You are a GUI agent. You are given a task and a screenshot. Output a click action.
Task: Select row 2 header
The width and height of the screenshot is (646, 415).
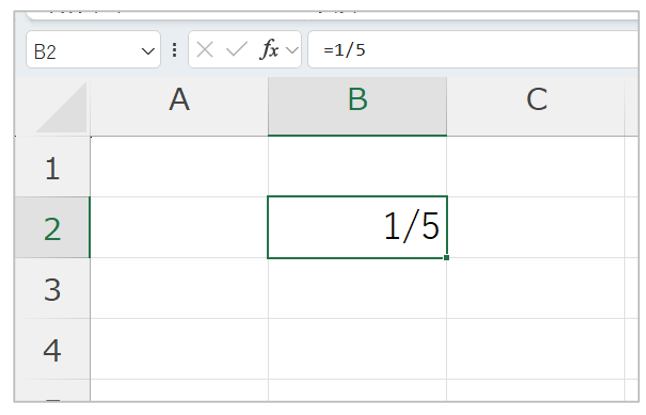pyautogui.click(x=52, y=227)
